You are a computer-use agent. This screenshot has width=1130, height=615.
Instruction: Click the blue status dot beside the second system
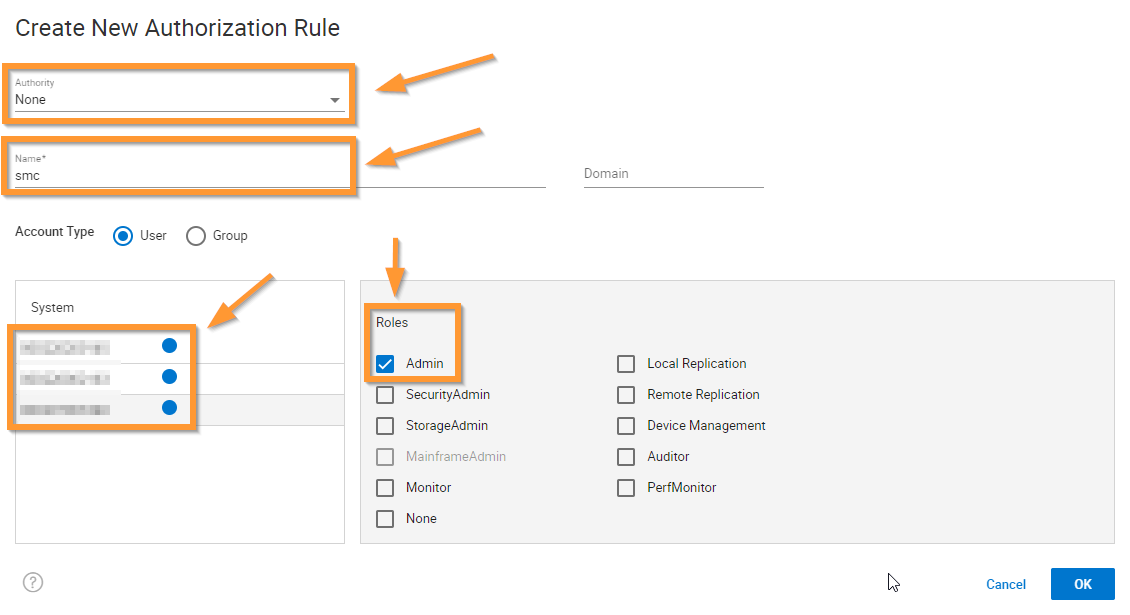[x=169, y=376]
